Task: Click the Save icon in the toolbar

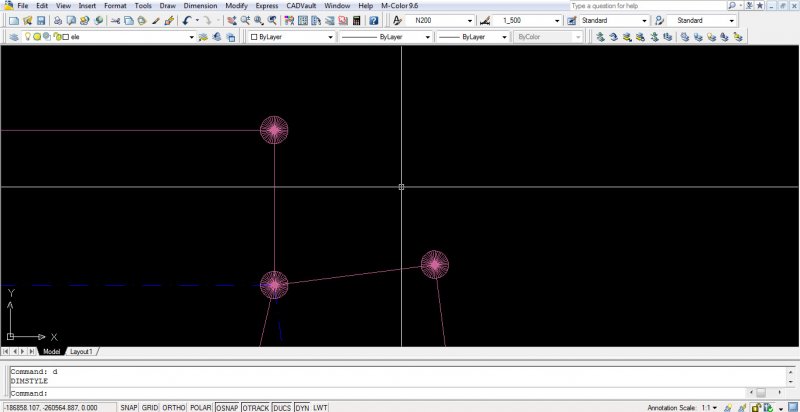Action: coord(41,20)
